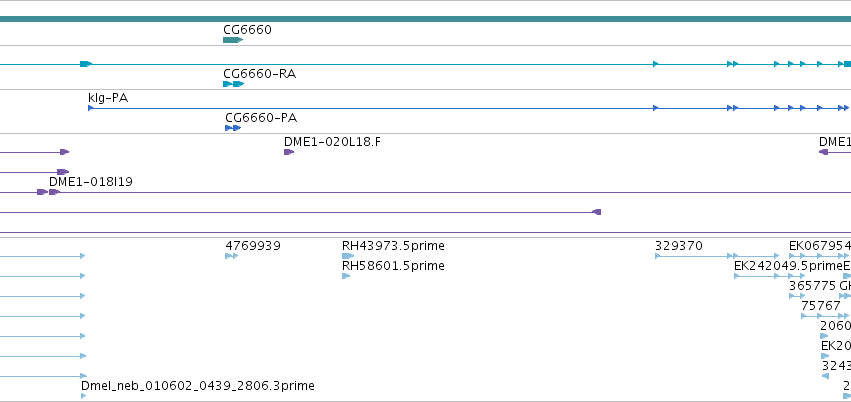The image size is (851, 402).
Task: Select the 4769939 EST glyph
Action: point(232,256)
